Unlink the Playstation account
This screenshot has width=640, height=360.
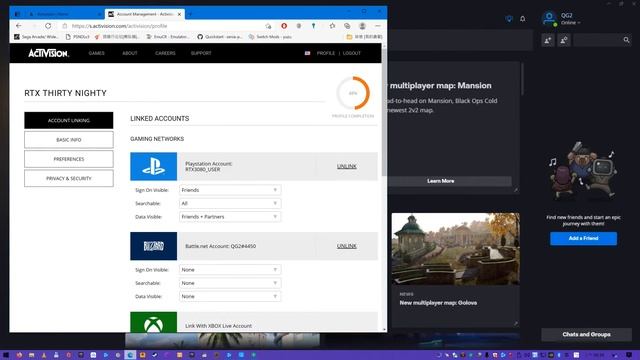(347, 166)
